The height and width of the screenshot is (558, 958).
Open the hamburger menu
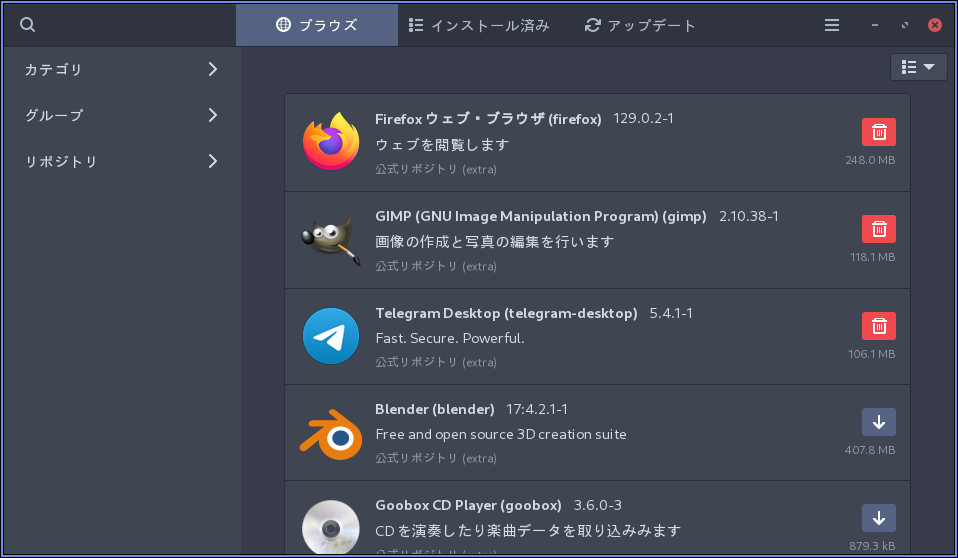[832, 25]
